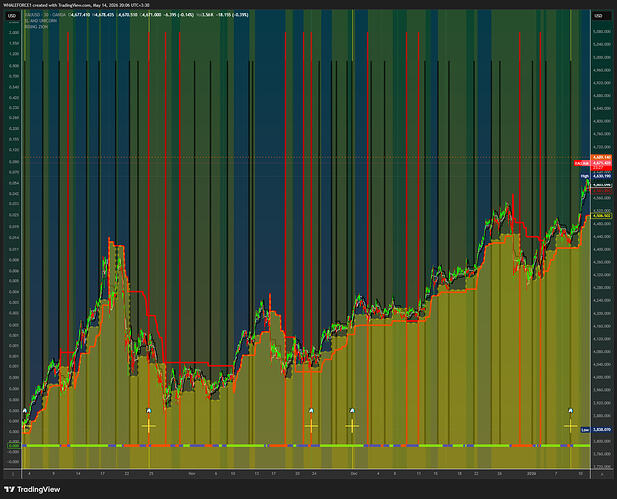Click the 2026 label on the time axis
The width and height of the screenshot is (617, 499).
click(x=531, y=474)
